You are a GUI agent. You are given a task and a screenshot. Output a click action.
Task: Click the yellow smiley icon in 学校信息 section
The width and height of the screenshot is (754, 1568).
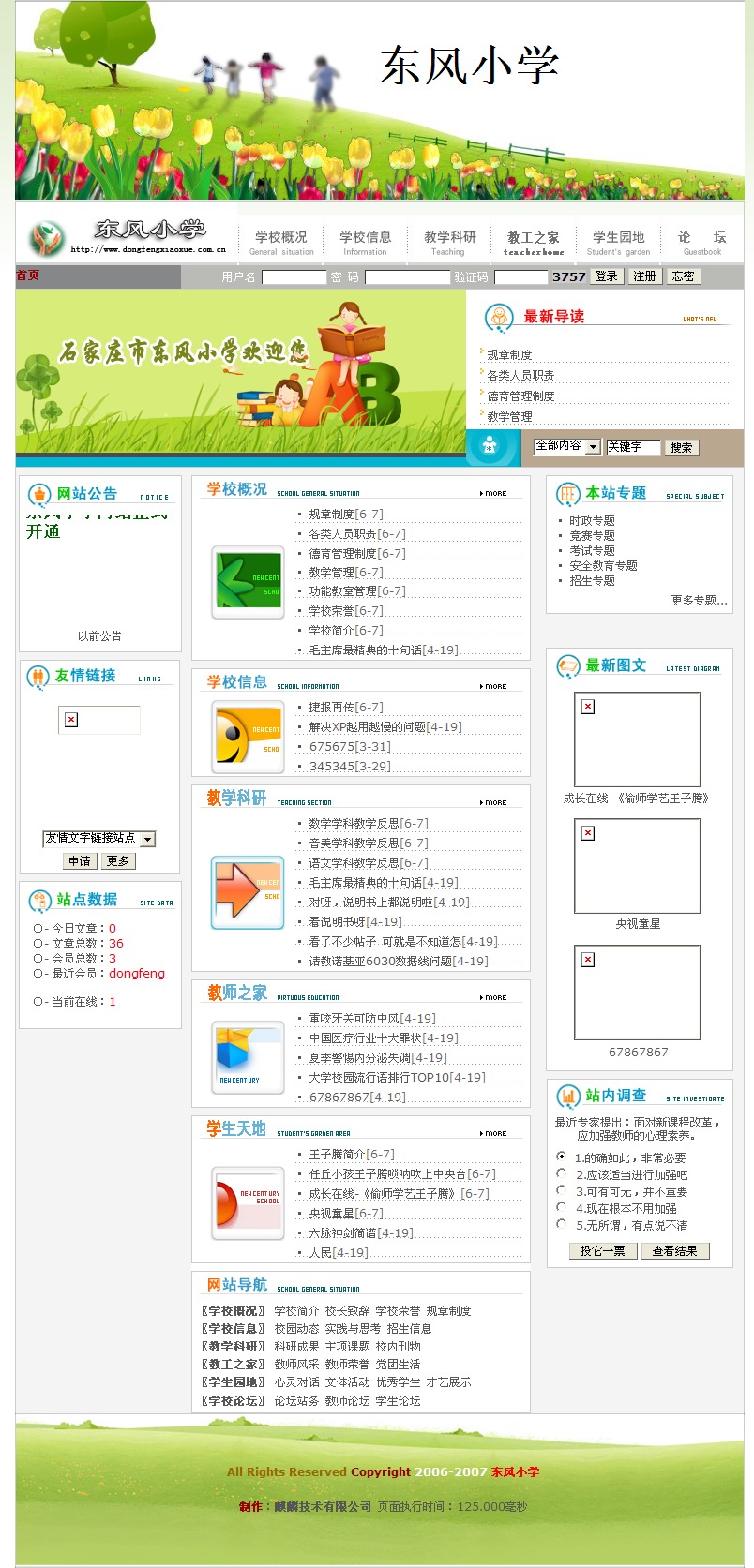click(x=248, y=737)
